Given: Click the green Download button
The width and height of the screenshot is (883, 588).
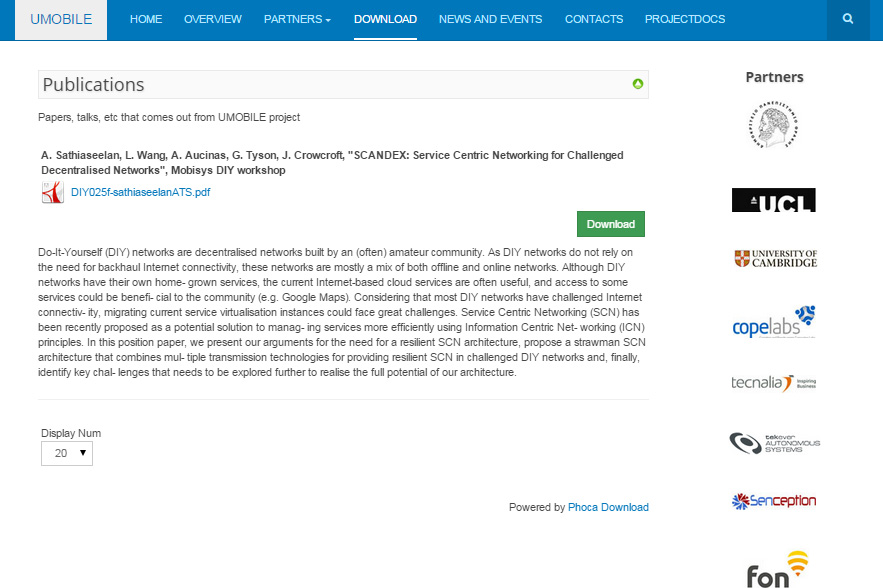Looking at the screenshot, I should 611,224.
